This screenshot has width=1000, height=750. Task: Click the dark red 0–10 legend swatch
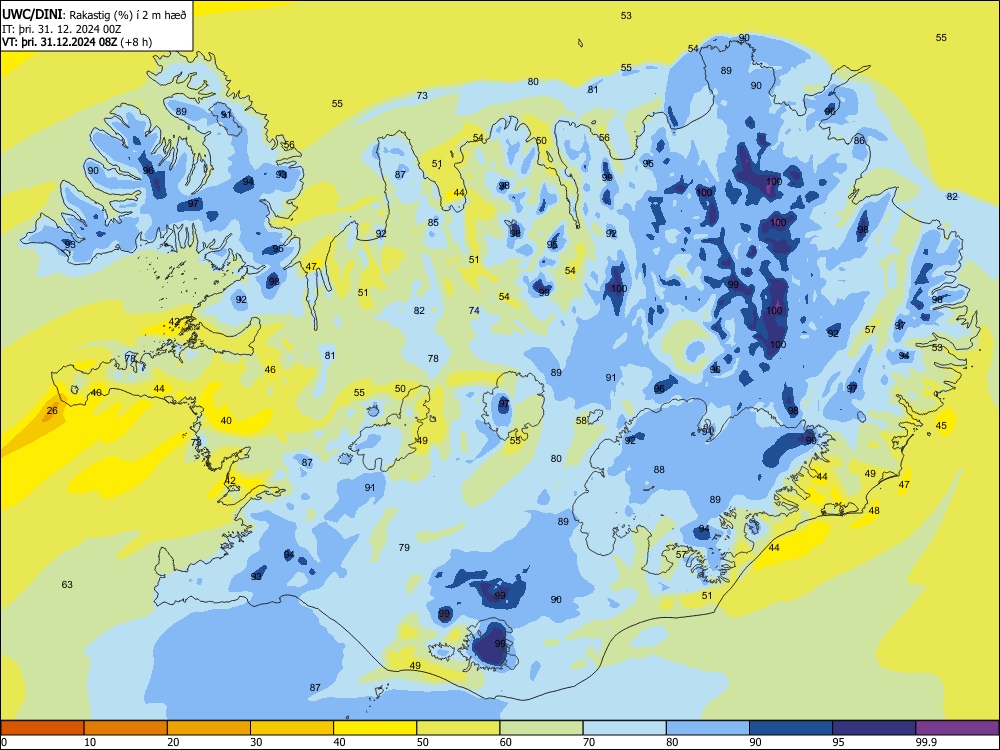click(x=42, y=728)
